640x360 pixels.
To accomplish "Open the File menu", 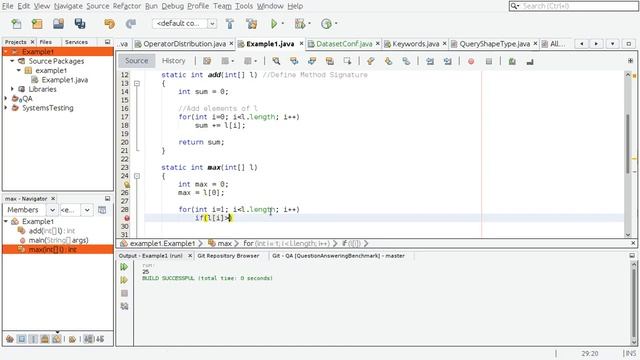I will point(8,6).
